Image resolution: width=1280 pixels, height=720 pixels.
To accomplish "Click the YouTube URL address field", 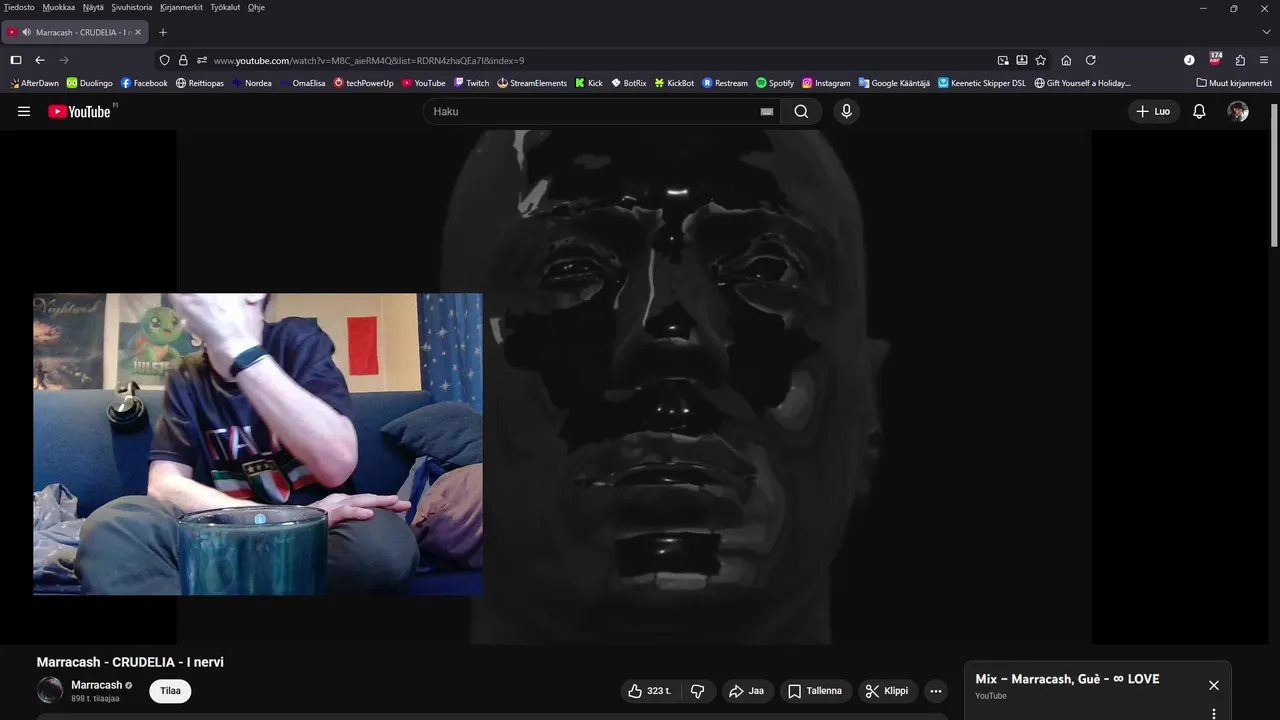I will click(600, 60).
